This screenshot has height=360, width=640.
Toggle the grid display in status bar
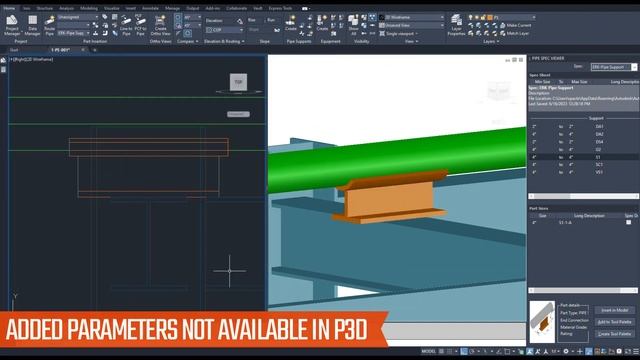coord(441,351)
